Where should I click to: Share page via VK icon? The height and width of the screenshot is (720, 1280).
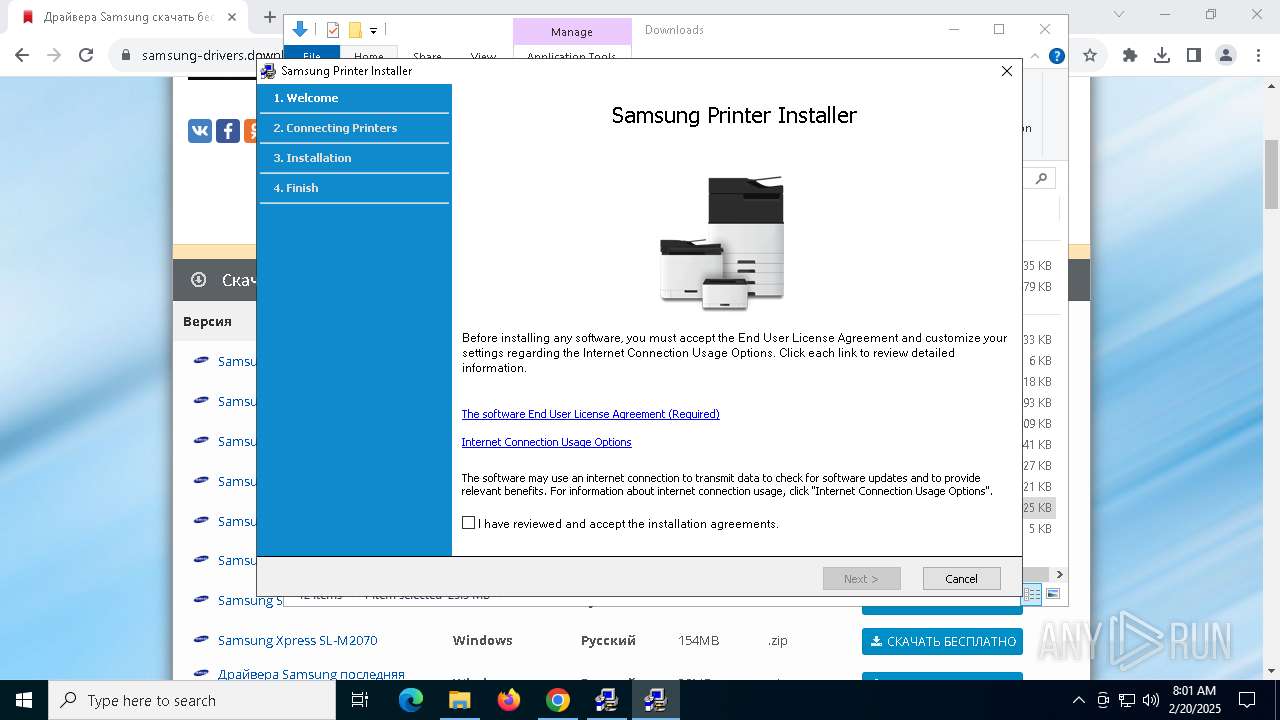(x=200, y=131)
